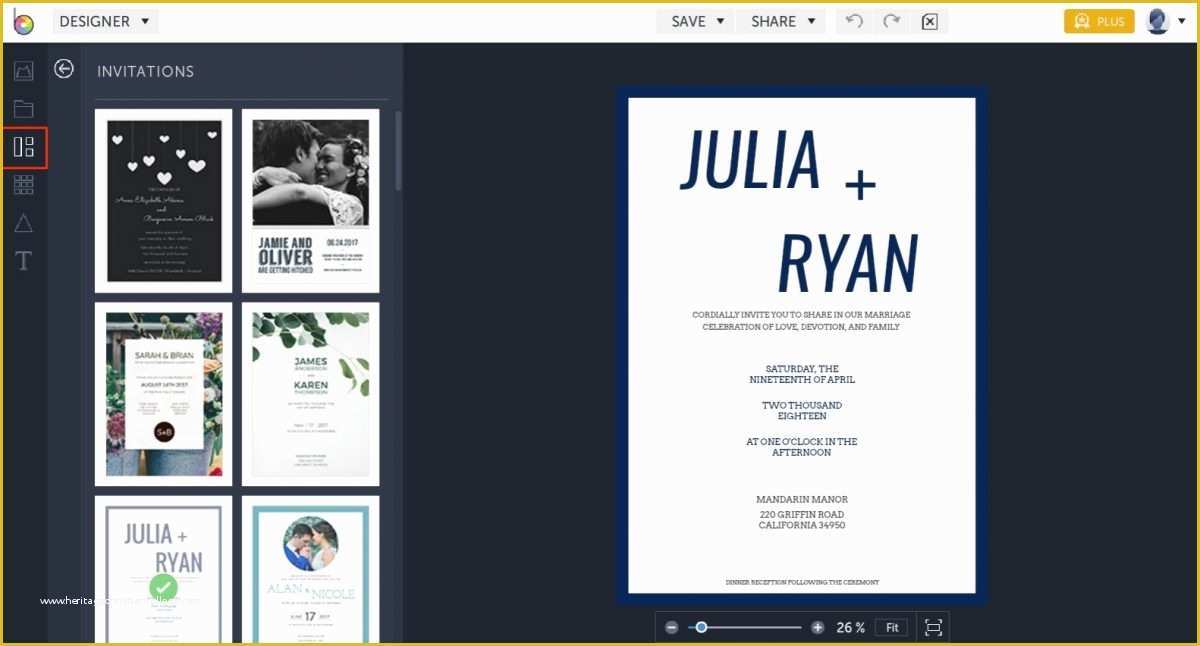This screenshot has width=1200, height=646.
Task: Open the folder sidebar icon
Action: pos(24,109)
